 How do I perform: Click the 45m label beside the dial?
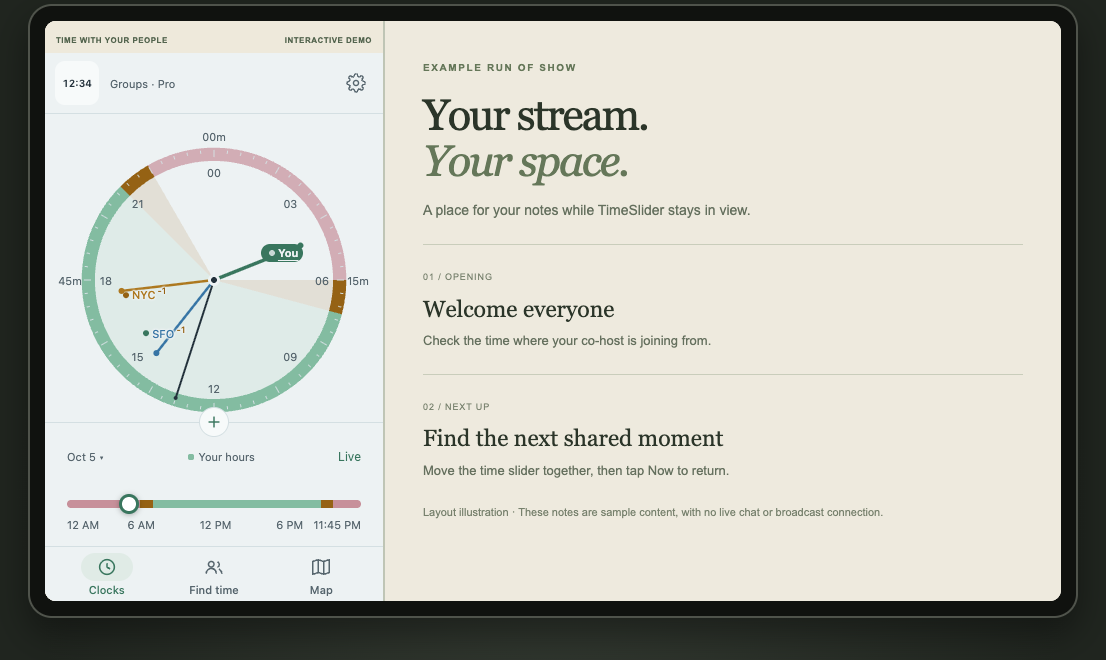coord(70,281)
